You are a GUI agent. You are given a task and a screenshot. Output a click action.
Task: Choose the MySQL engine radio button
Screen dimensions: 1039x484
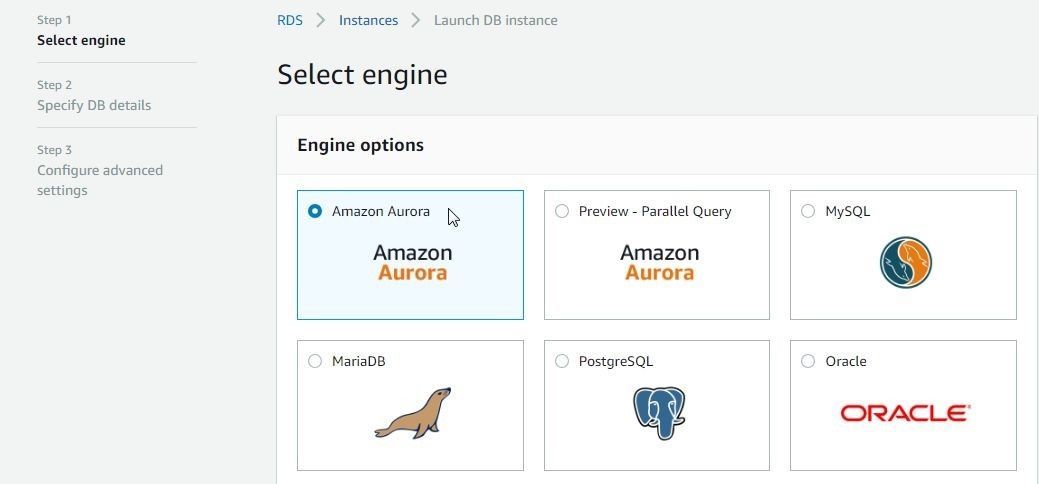tap(808, 212)
